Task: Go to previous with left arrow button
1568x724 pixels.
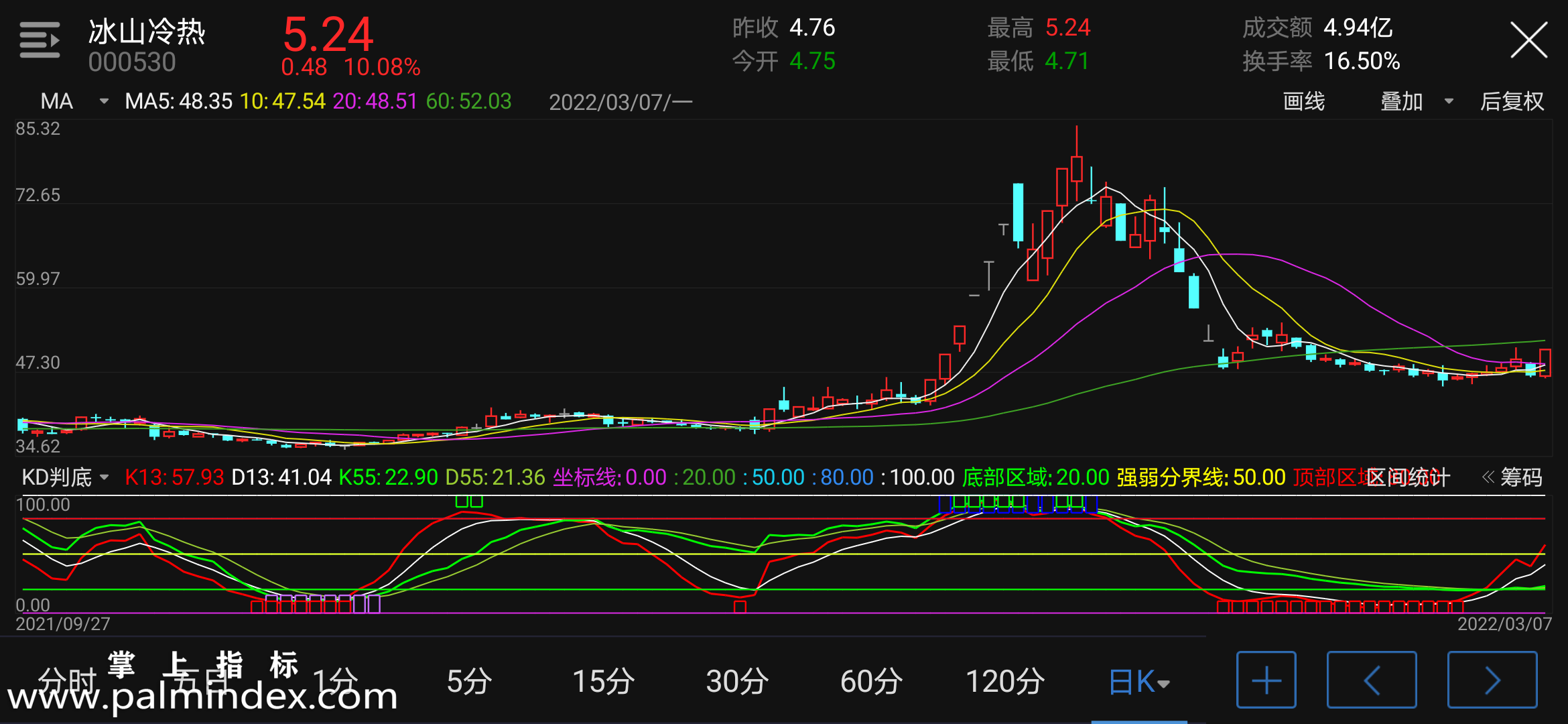Action: (x=1372, y=680)
